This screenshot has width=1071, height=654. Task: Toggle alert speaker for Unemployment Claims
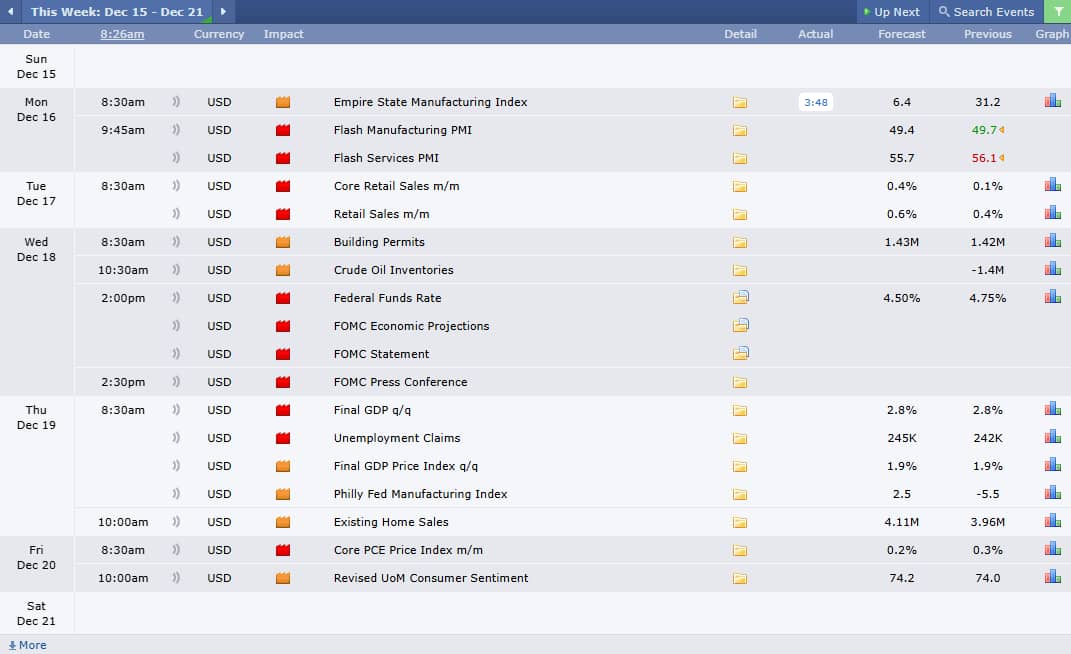(177, 438)
